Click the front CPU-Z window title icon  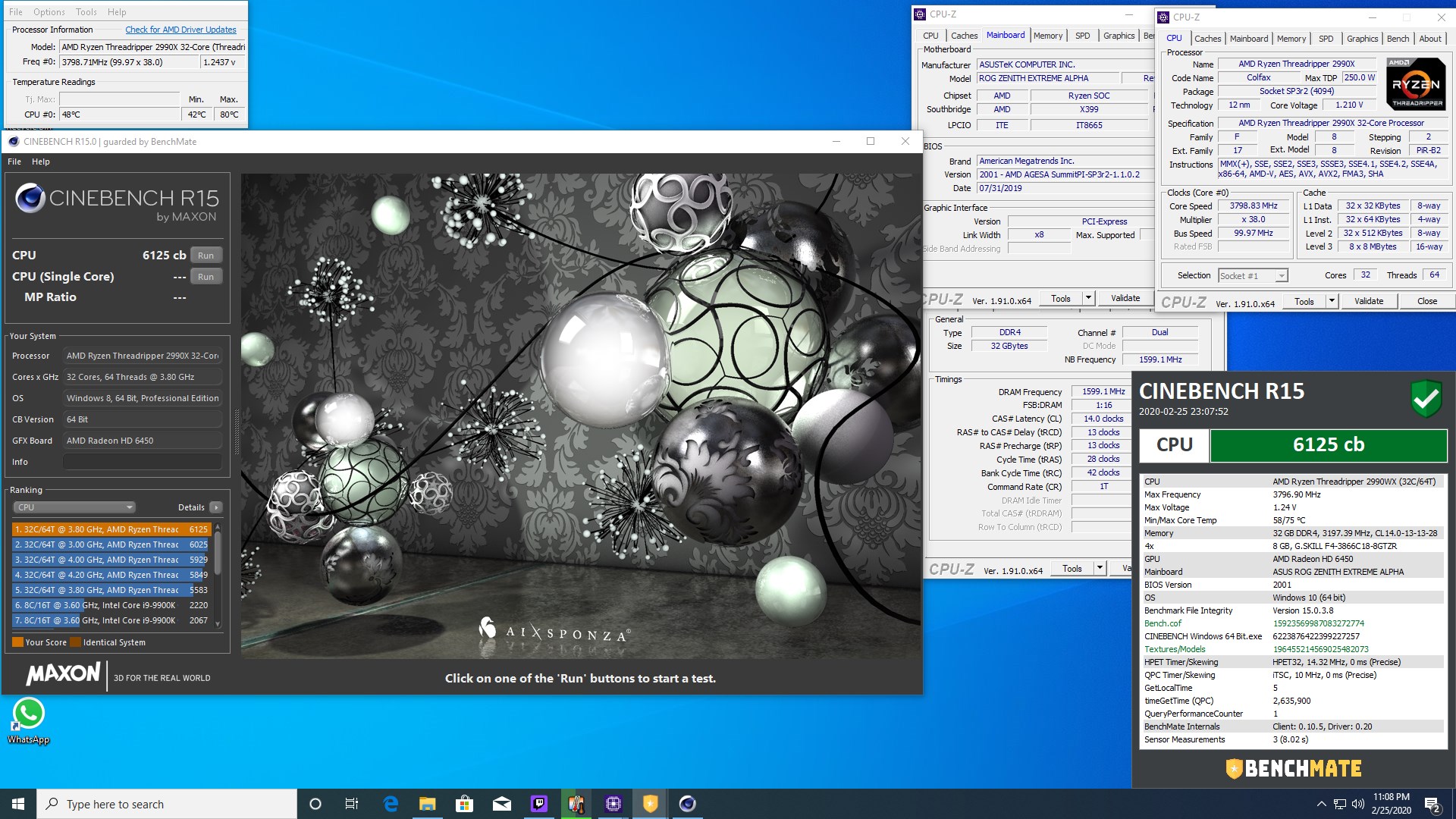1163,17
